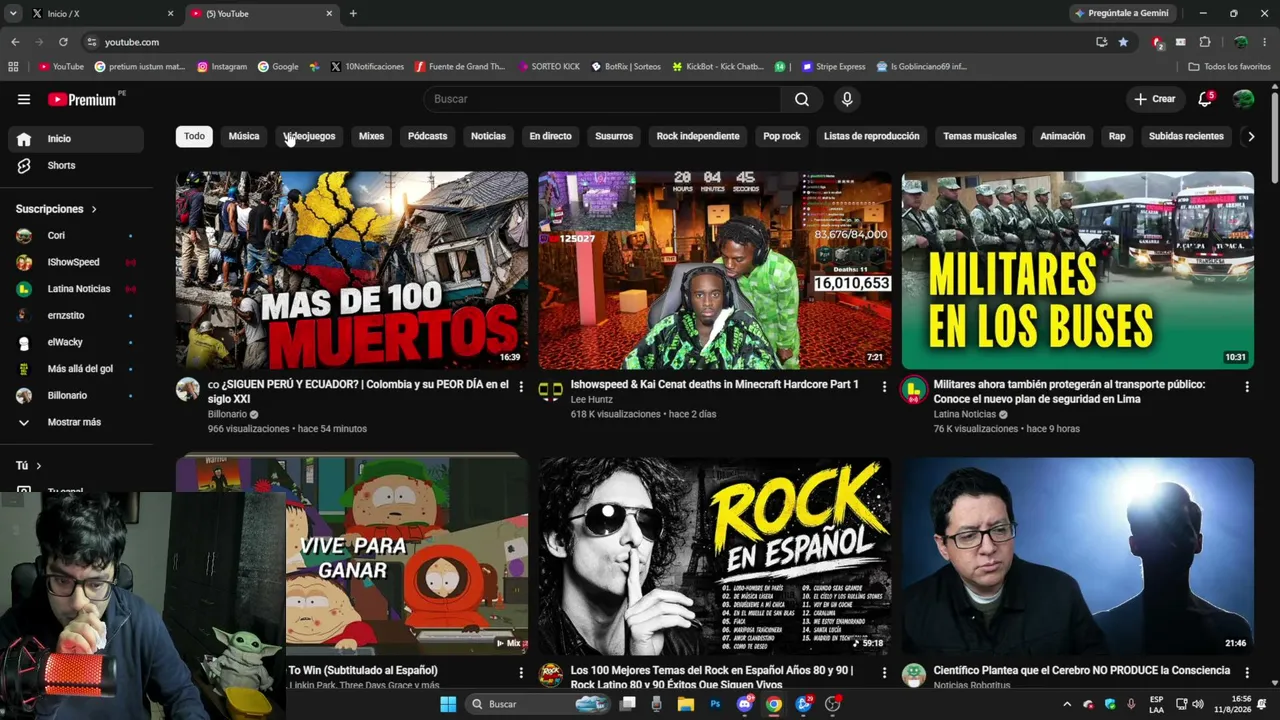This screenshot has height=720, width=1280.
Task: View site information icon in address bar
Action: click(92, 42)
